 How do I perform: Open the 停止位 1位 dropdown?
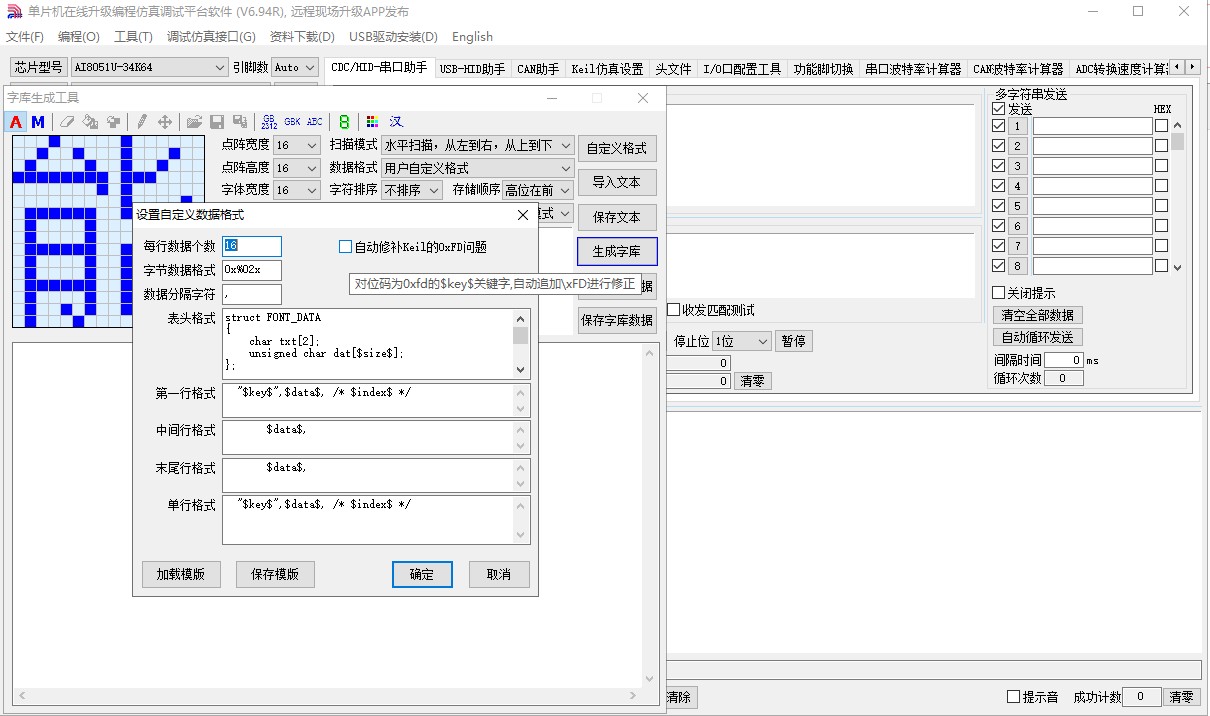[742, 341]
